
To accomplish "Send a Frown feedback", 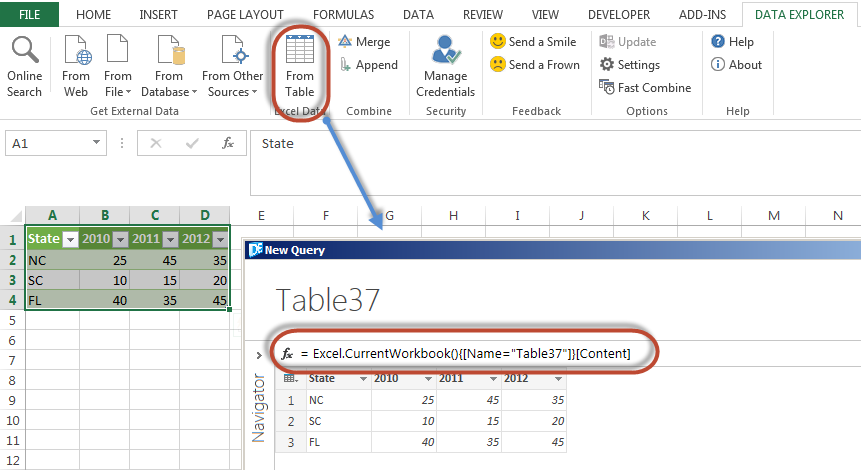I will [x=535, y=65].
